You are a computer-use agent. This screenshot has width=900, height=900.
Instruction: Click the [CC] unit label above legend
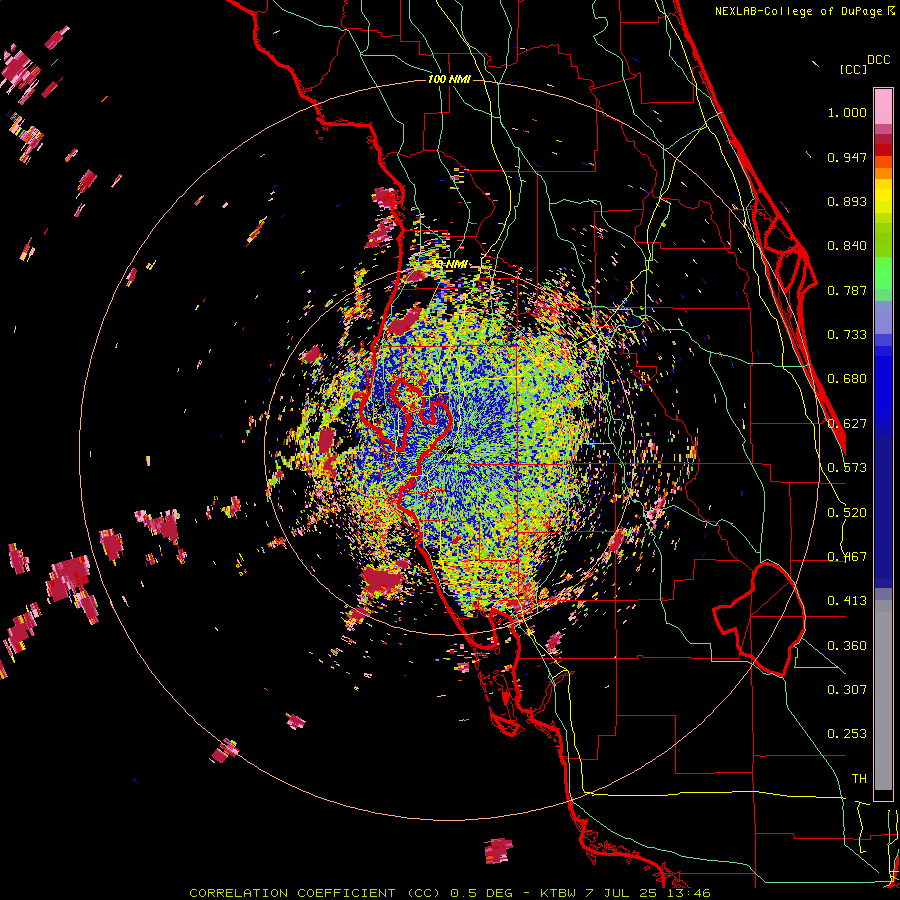coord(853,69)
